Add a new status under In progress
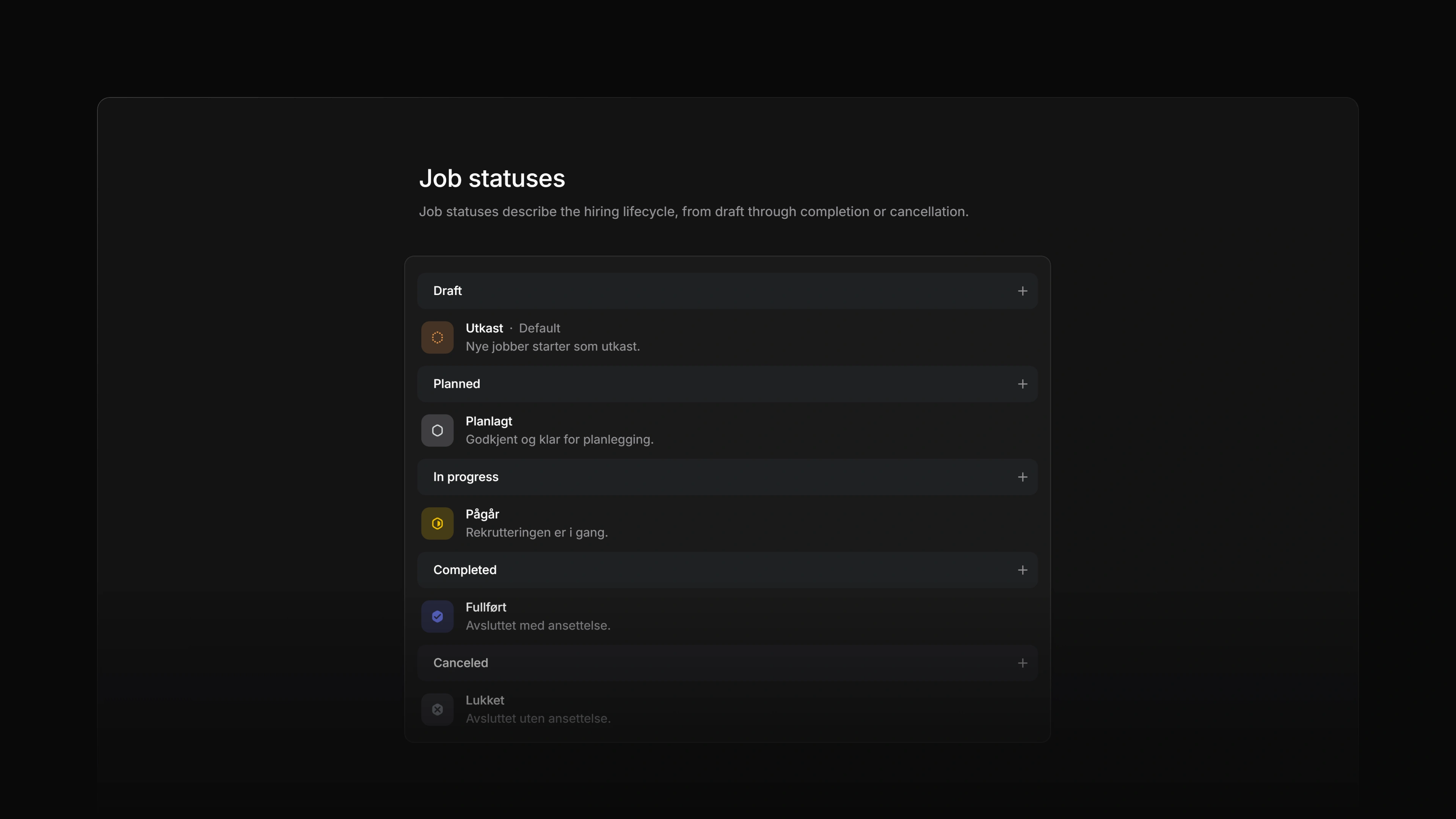Screen dimensions: 1456x819 [x=1023, y=477]
